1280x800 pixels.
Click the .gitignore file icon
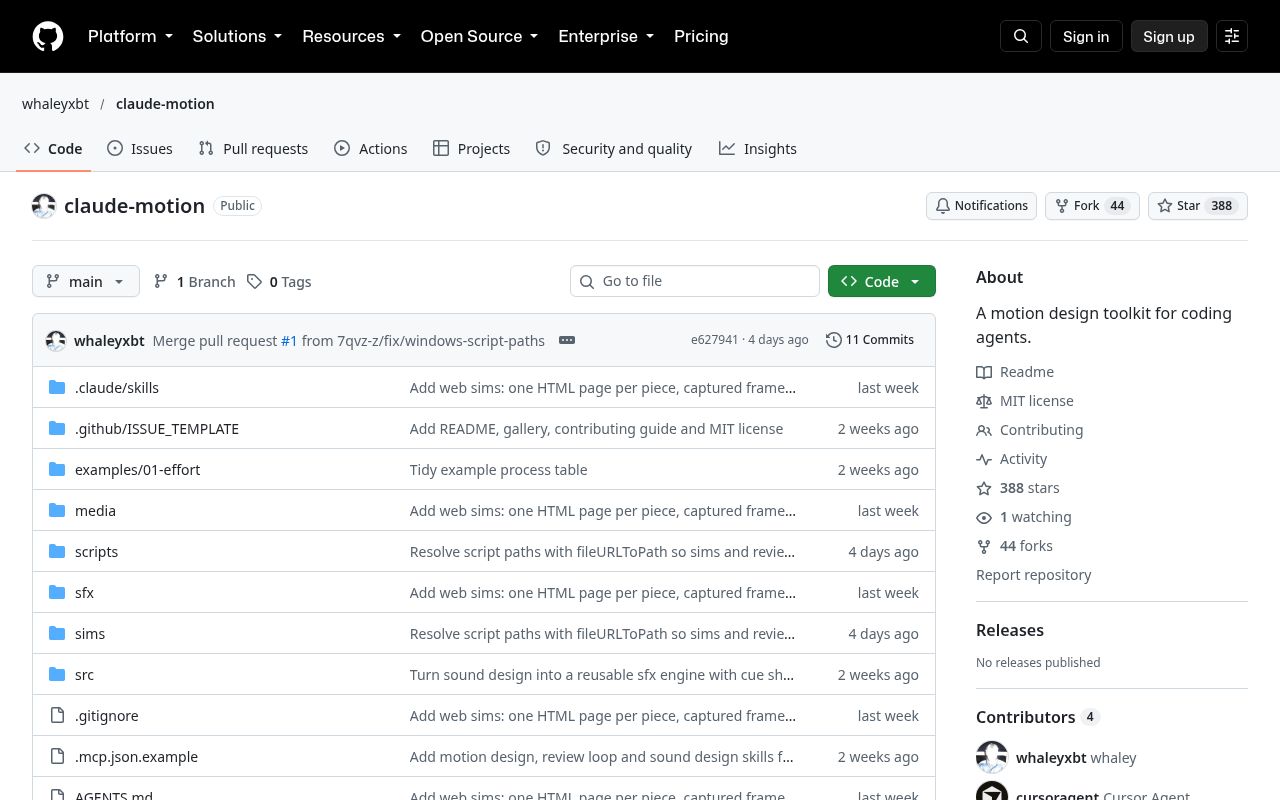57,715
